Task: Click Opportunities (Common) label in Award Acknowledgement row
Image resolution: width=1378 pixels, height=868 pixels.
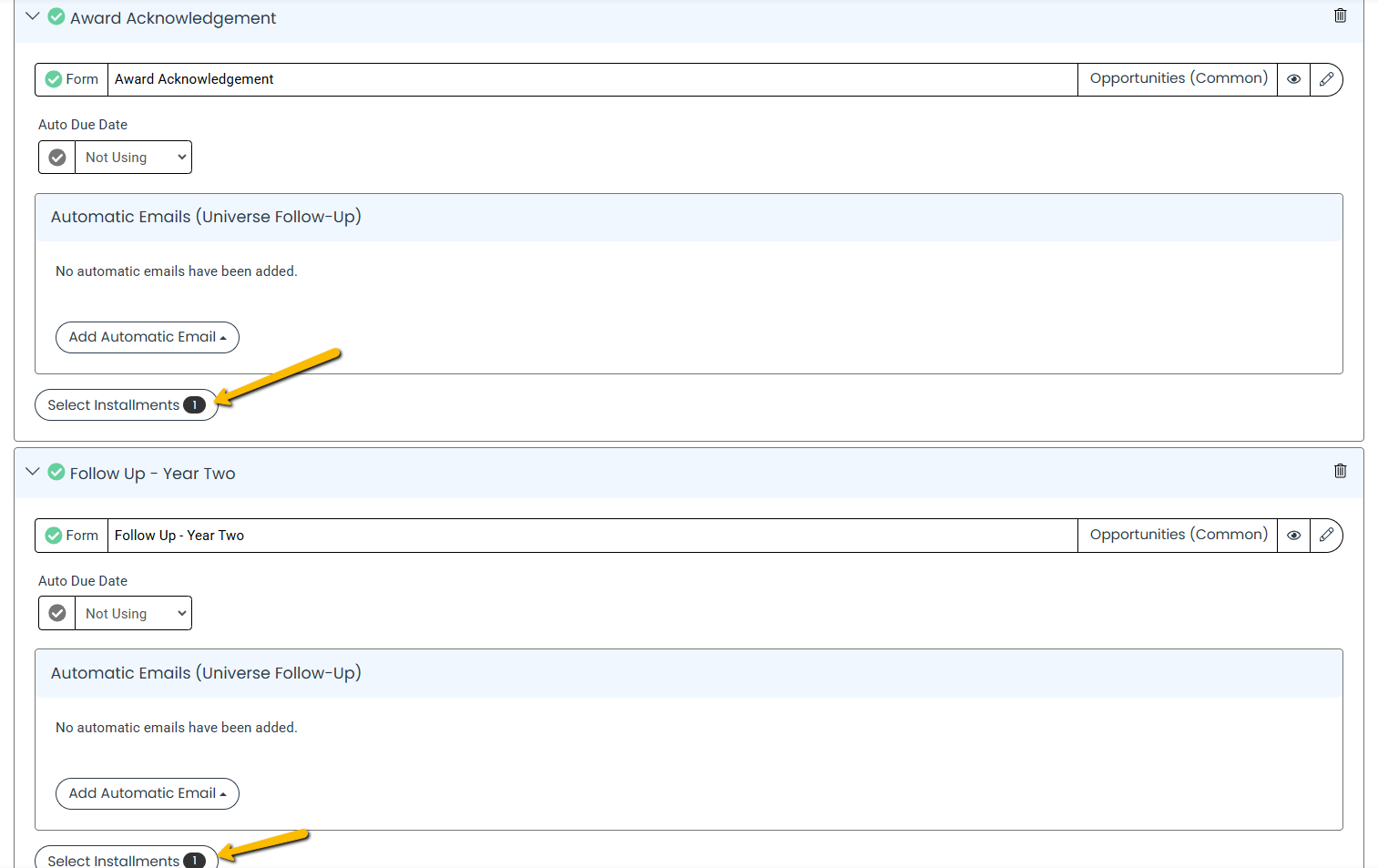Action: [1179, 78]
